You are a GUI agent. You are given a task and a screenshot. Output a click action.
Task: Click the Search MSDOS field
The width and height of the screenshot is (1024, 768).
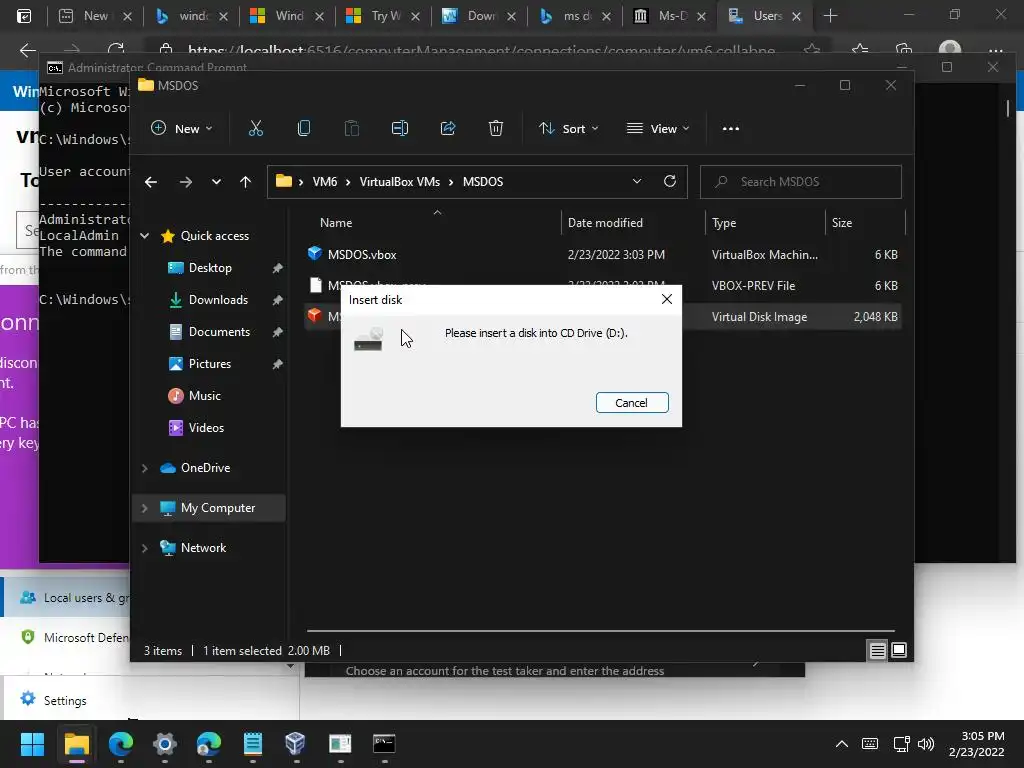[801, 182]
